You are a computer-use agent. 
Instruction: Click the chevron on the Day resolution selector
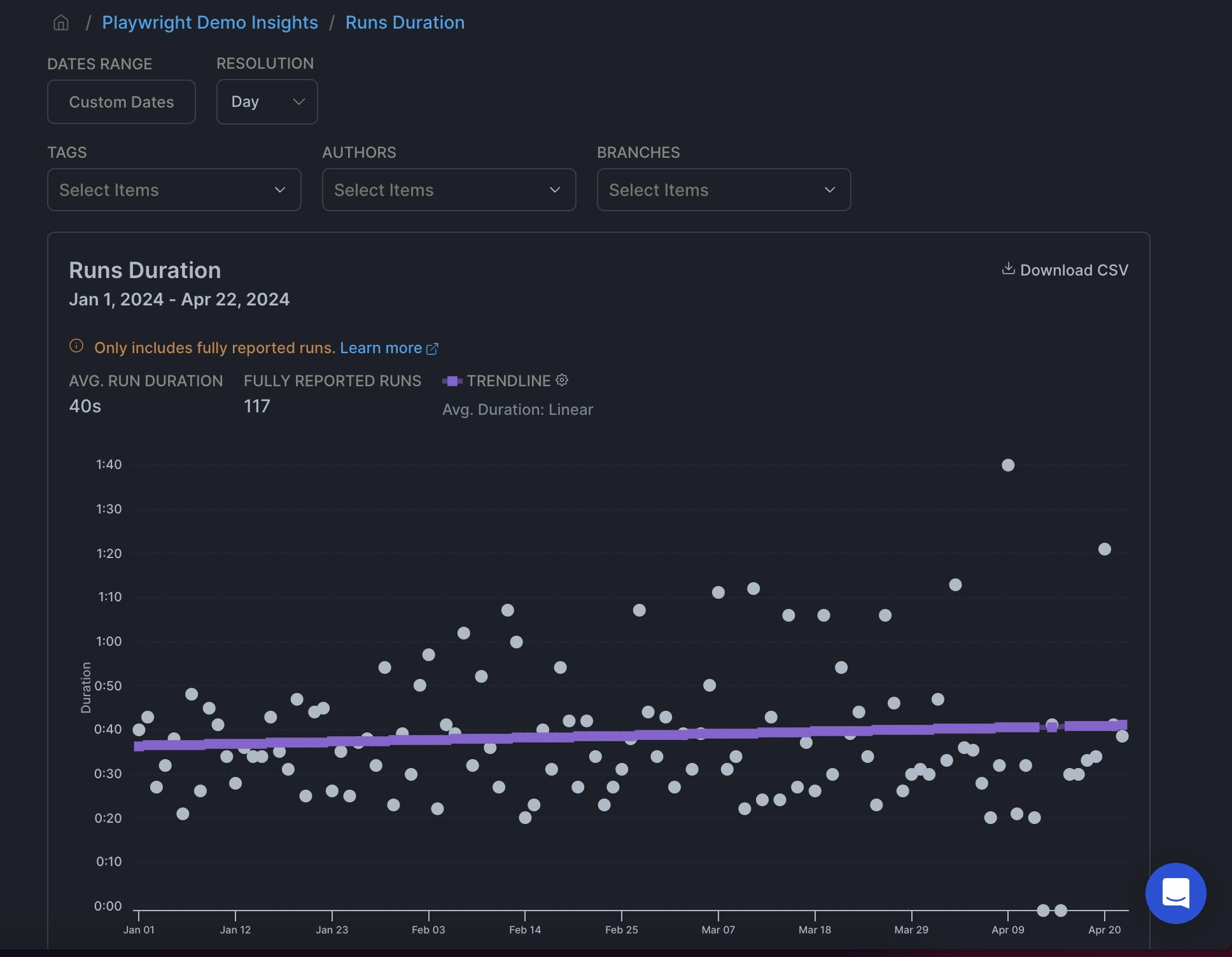pyautogui.click(x=298, y=101)
